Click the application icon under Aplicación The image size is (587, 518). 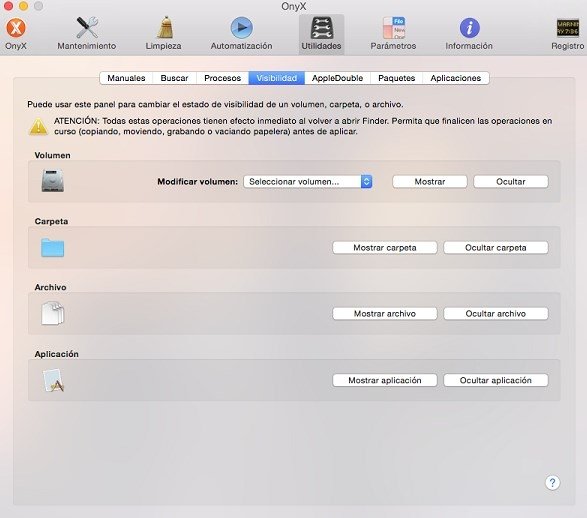pyautogui.click(x=53, y=380)
